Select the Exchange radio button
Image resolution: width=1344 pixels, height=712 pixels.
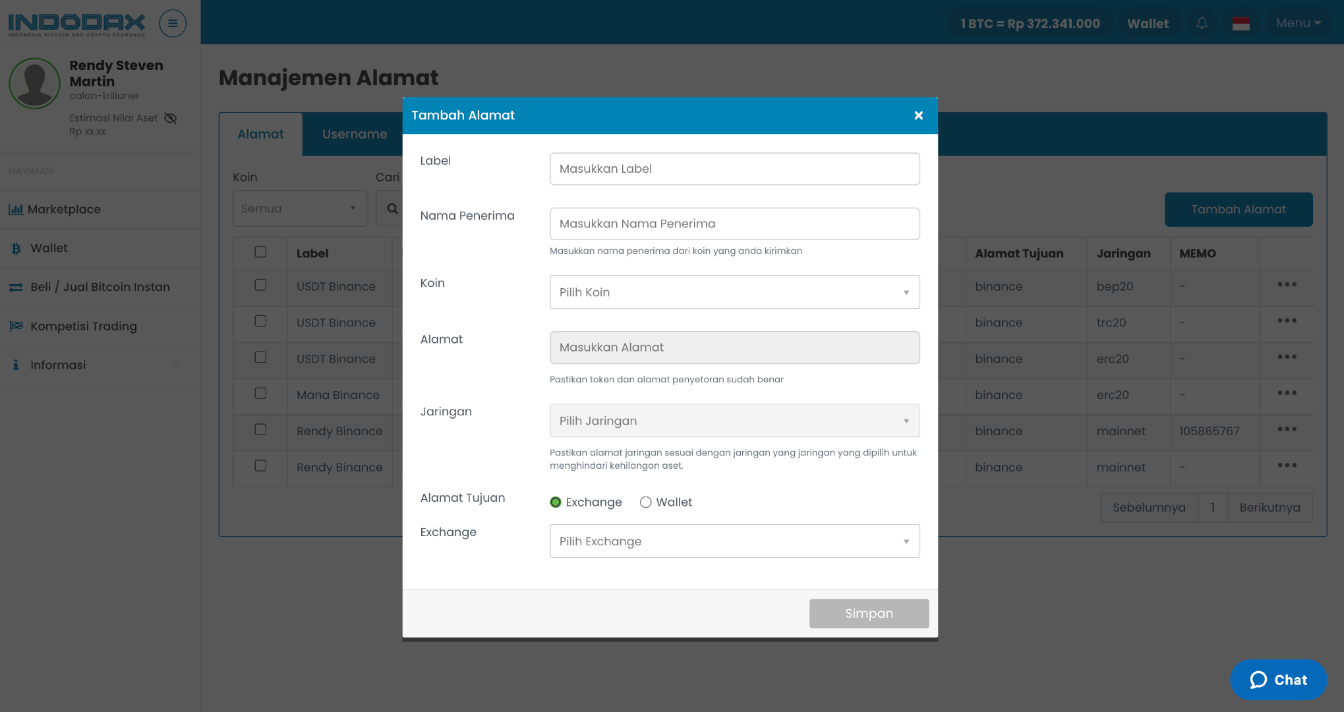pyautogui.click(x=556, y=502)
